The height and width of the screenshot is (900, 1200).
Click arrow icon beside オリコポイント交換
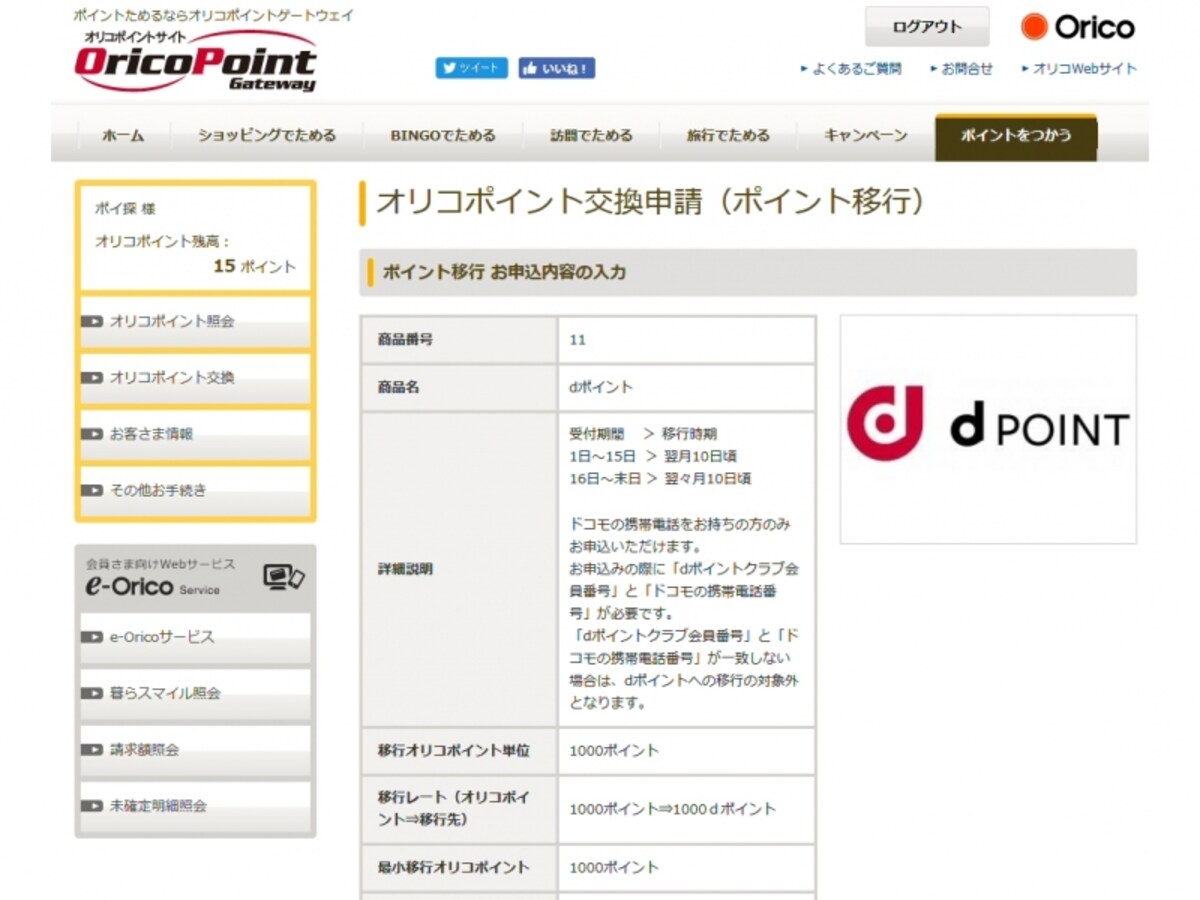92,378
